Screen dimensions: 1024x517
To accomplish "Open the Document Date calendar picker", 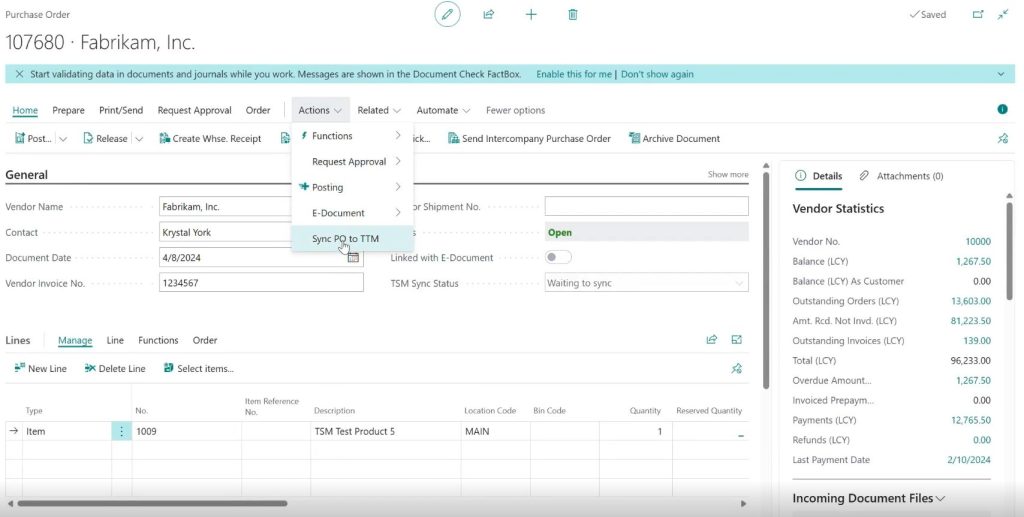I will pyautogui.click(x=353, y=258).
